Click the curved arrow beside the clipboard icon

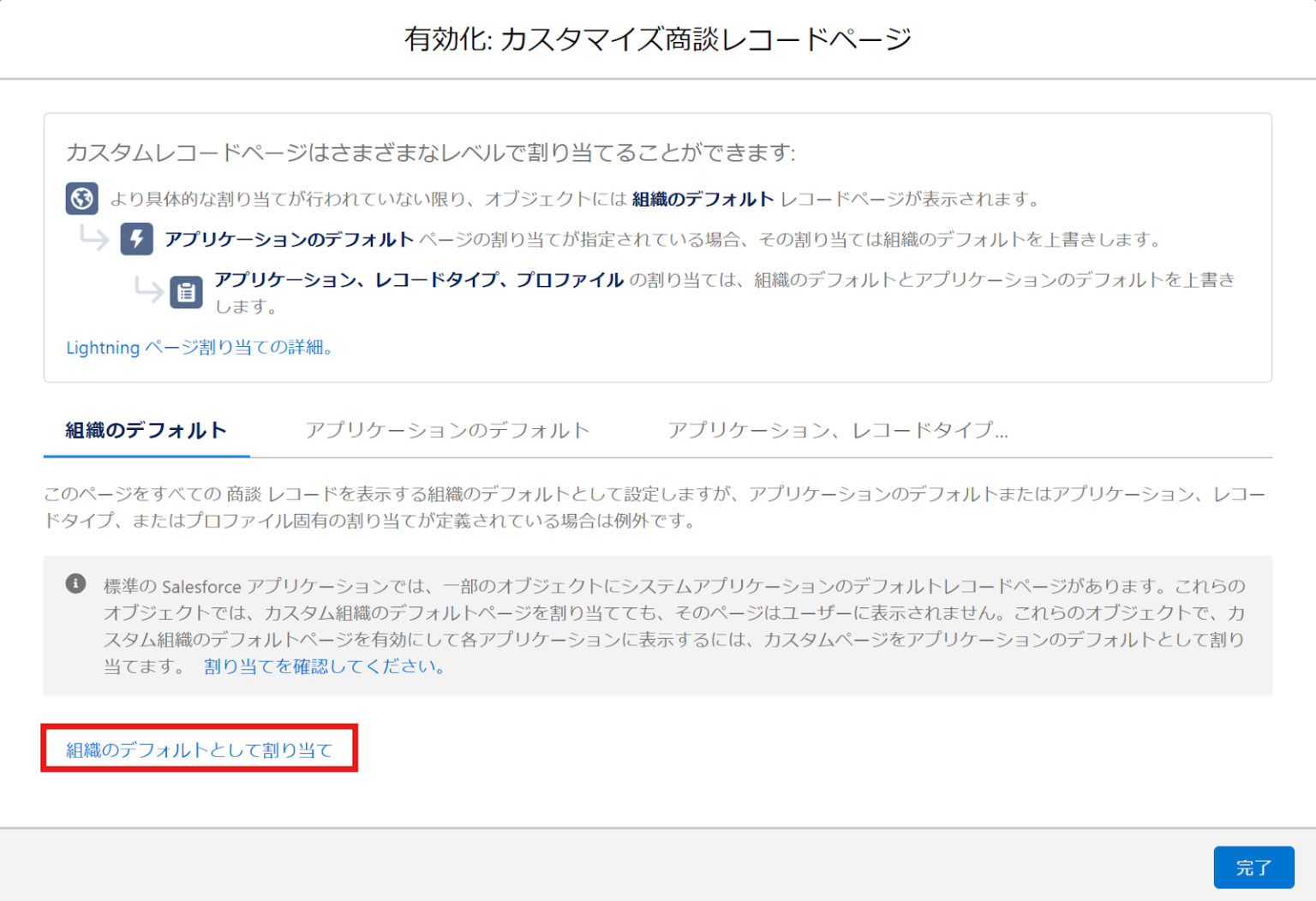tap(149, 291)
